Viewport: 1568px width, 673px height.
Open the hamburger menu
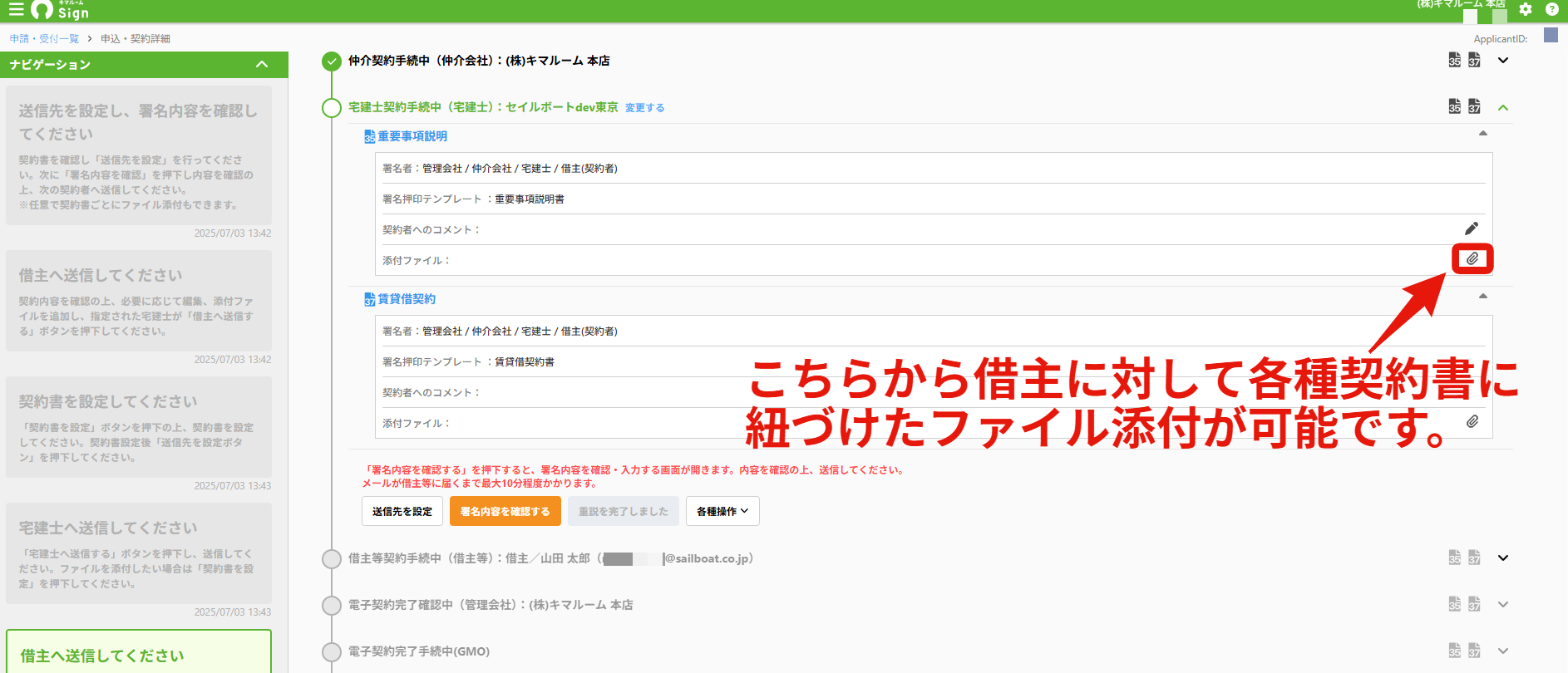16,10
